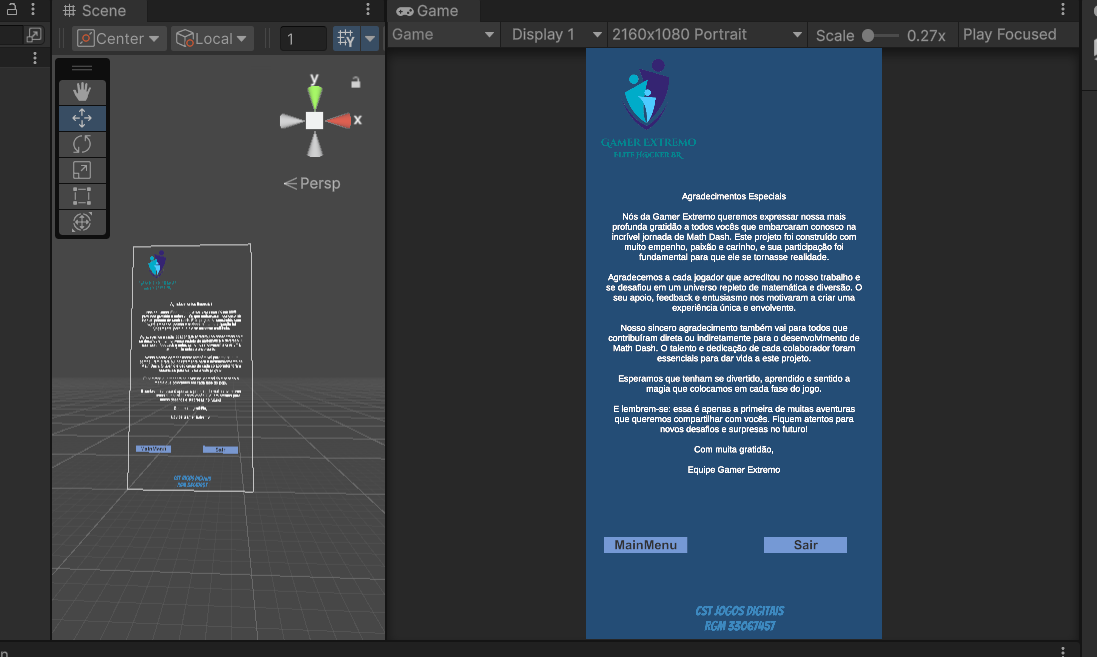Select the Rect transform tool
This screenshot has width=1097, height=657.
[82, 196]
